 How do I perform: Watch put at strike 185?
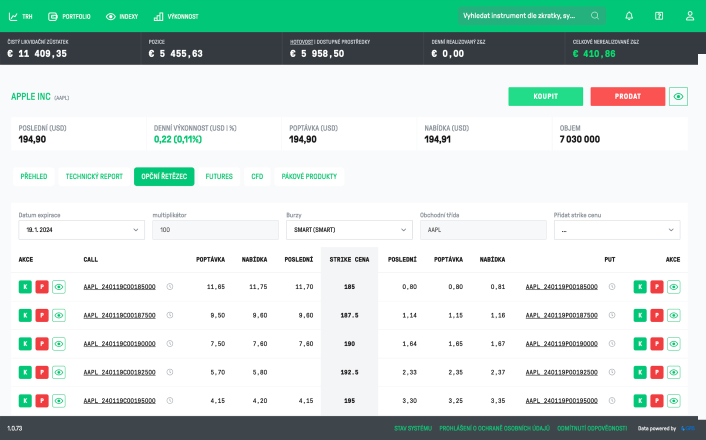(674, 287)
